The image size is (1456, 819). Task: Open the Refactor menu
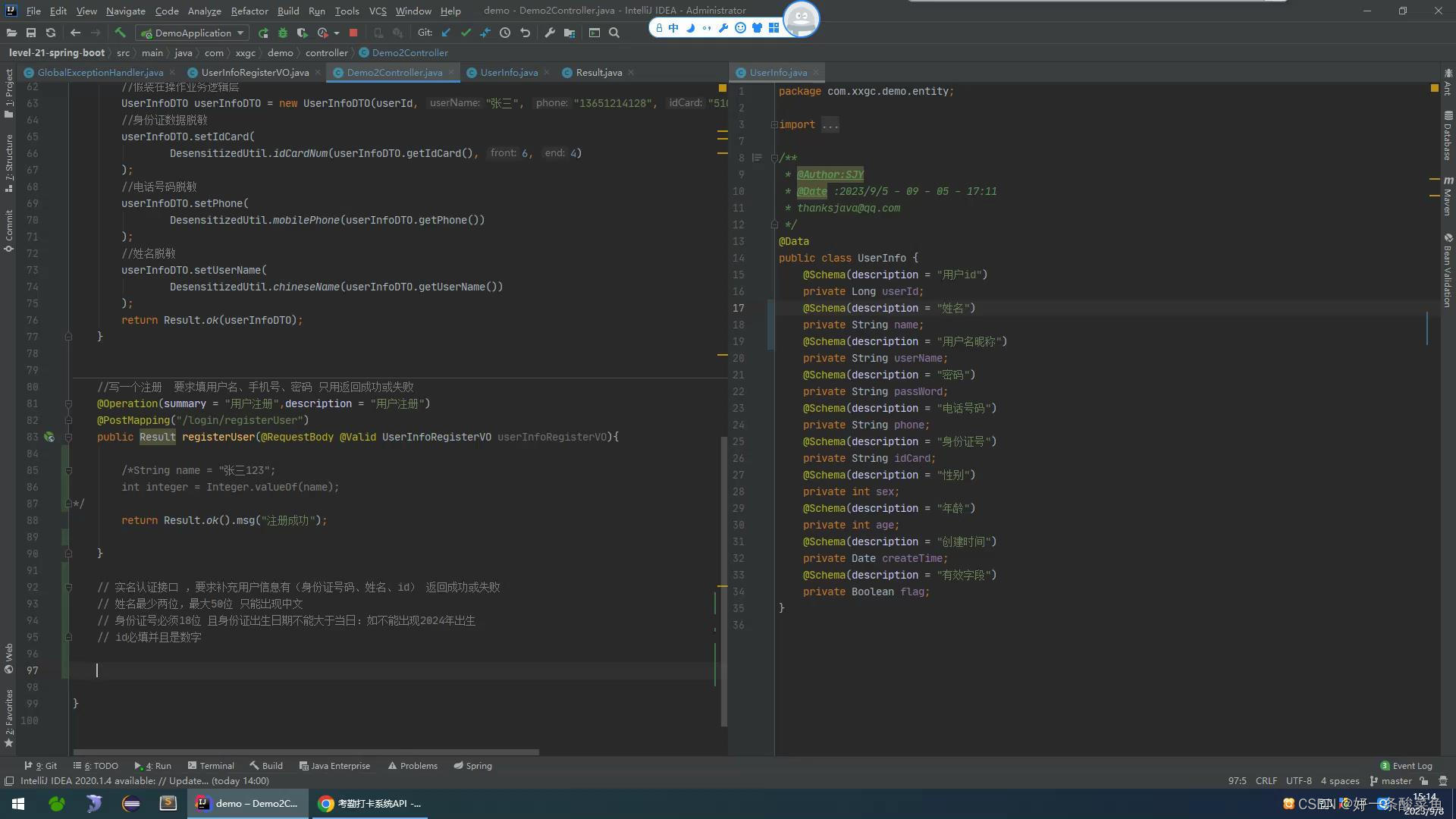click(x=249, y=11)
